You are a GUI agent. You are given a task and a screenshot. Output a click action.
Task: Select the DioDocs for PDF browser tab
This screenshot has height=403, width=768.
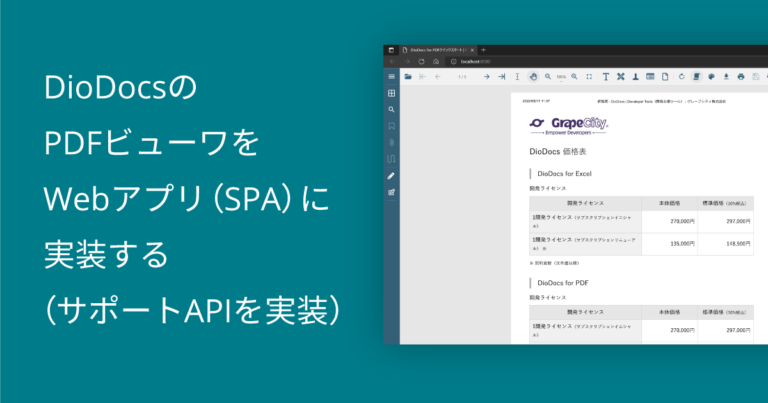point(438,50)
